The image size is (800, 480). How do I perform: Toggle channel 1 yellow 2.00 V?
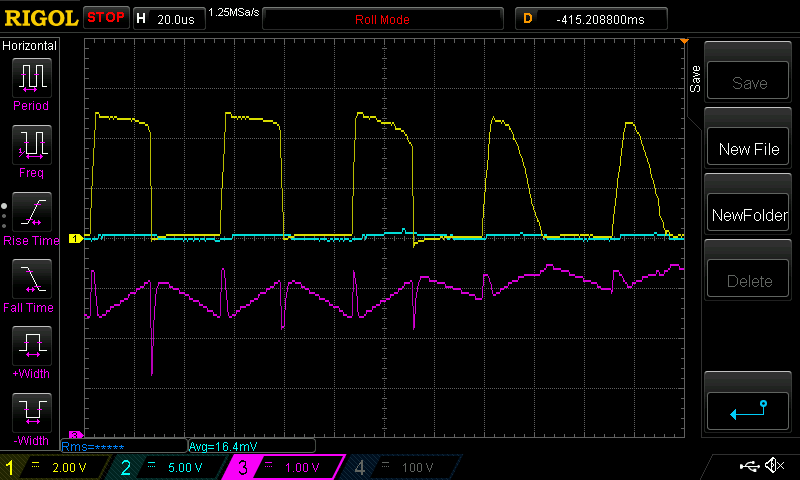pos(56,467)
